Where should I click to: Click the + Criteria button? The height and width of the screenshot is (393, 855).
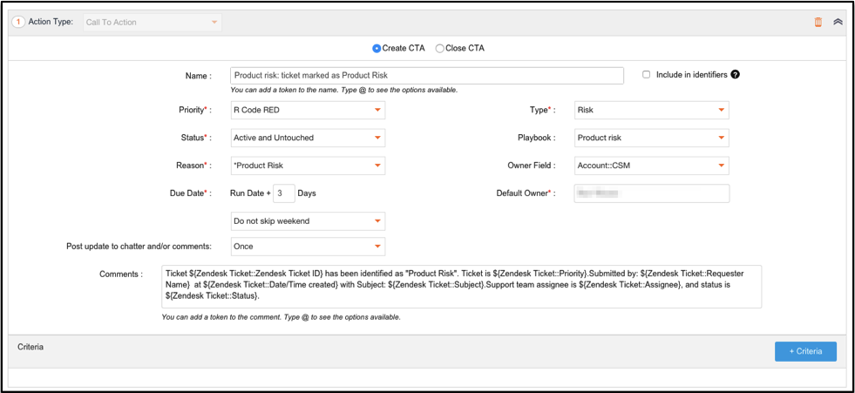[805, 352]
